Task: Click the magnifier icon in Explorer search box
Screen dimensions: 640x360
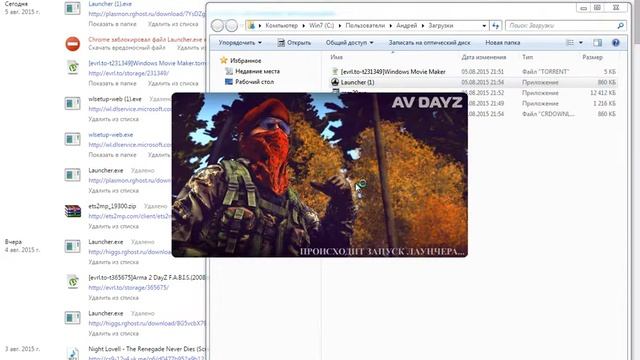Action: 620,25
